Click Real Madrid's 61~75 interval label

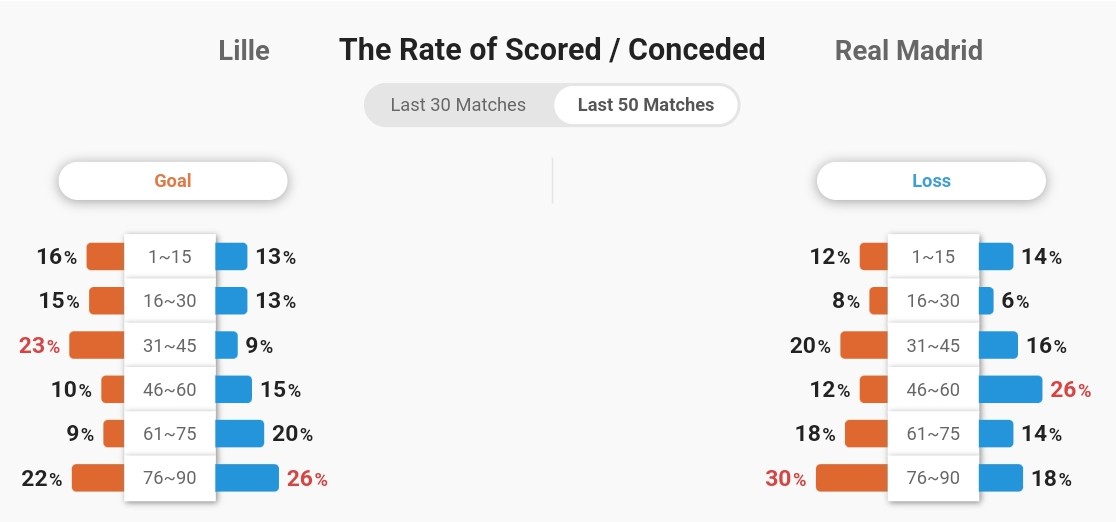click(933, 434)
